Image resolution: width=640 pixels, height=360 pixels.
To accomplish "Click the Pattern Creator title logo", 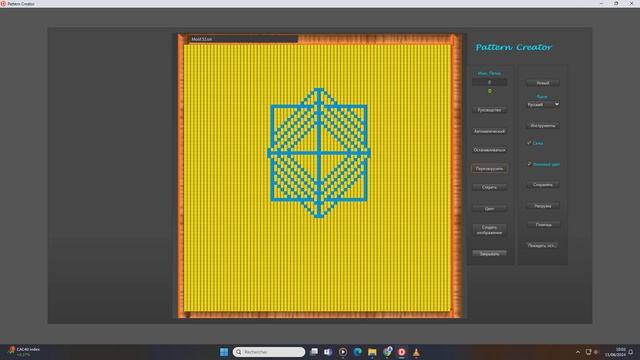I will (513, 47).
